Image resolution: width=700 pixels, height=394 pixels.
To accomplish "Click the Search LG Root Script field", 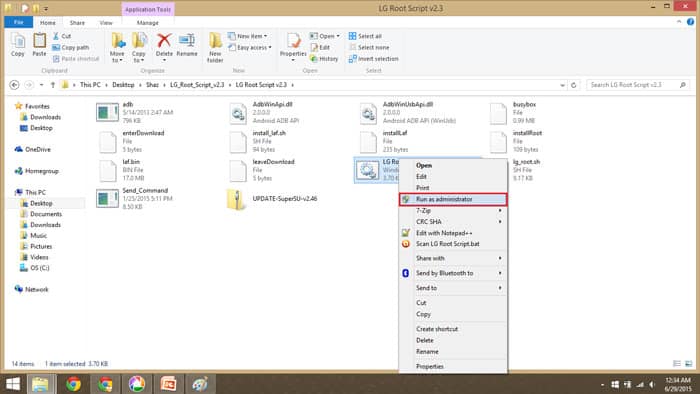I will pos(638,85).
